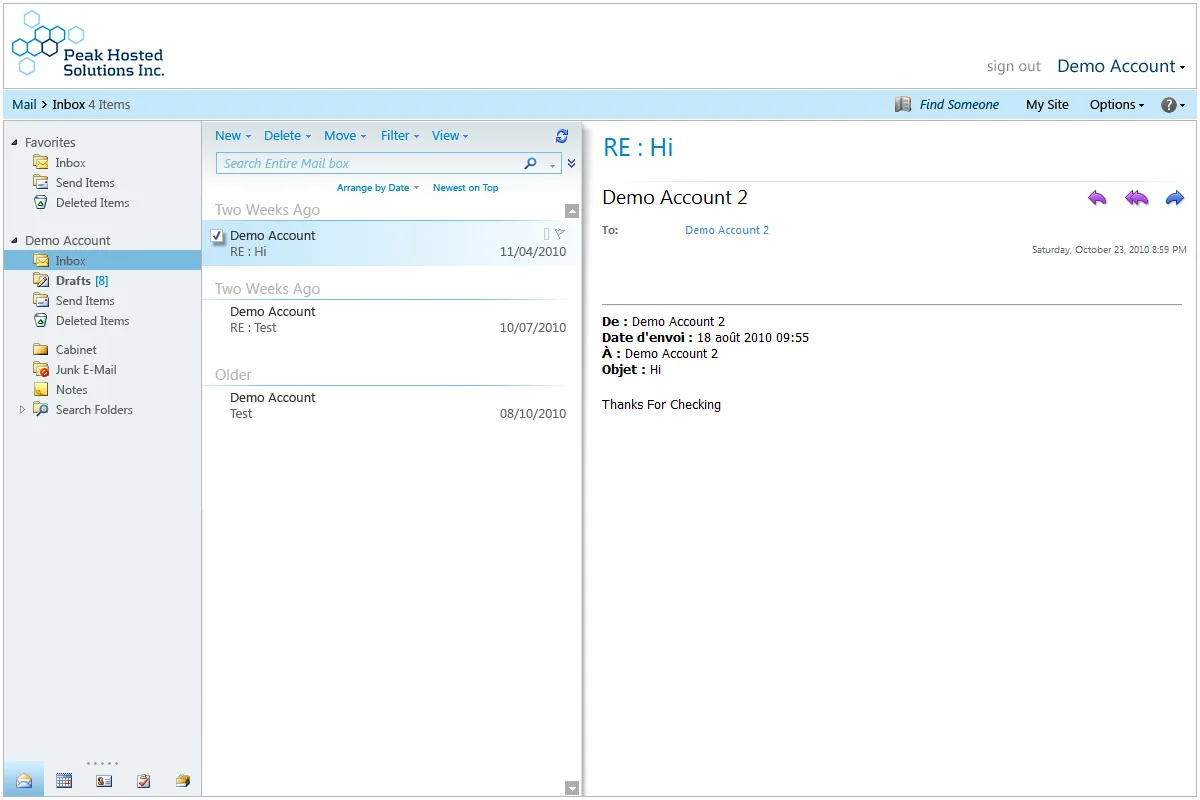Open the View dropdown menu
1200x800 pixels.
tap(450, 136)
